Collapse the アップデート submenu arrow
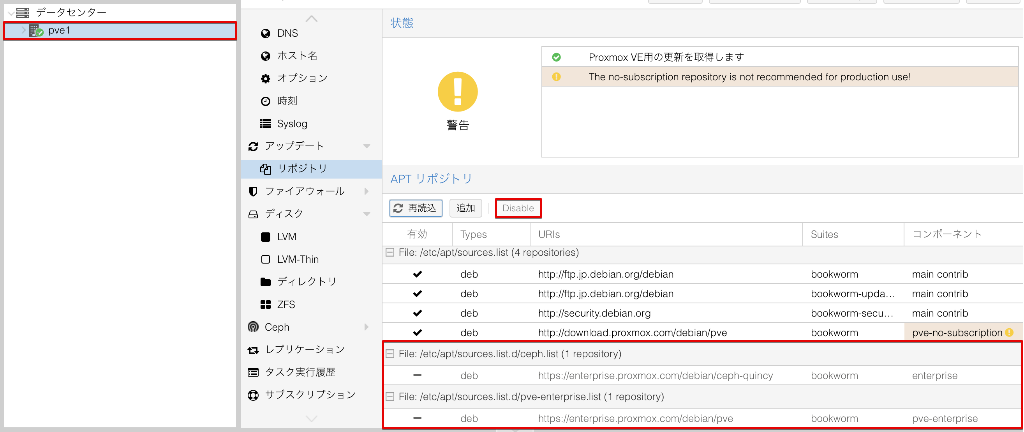The width and height of the screenshot is (1024, 432). click(x=366, y=146)
